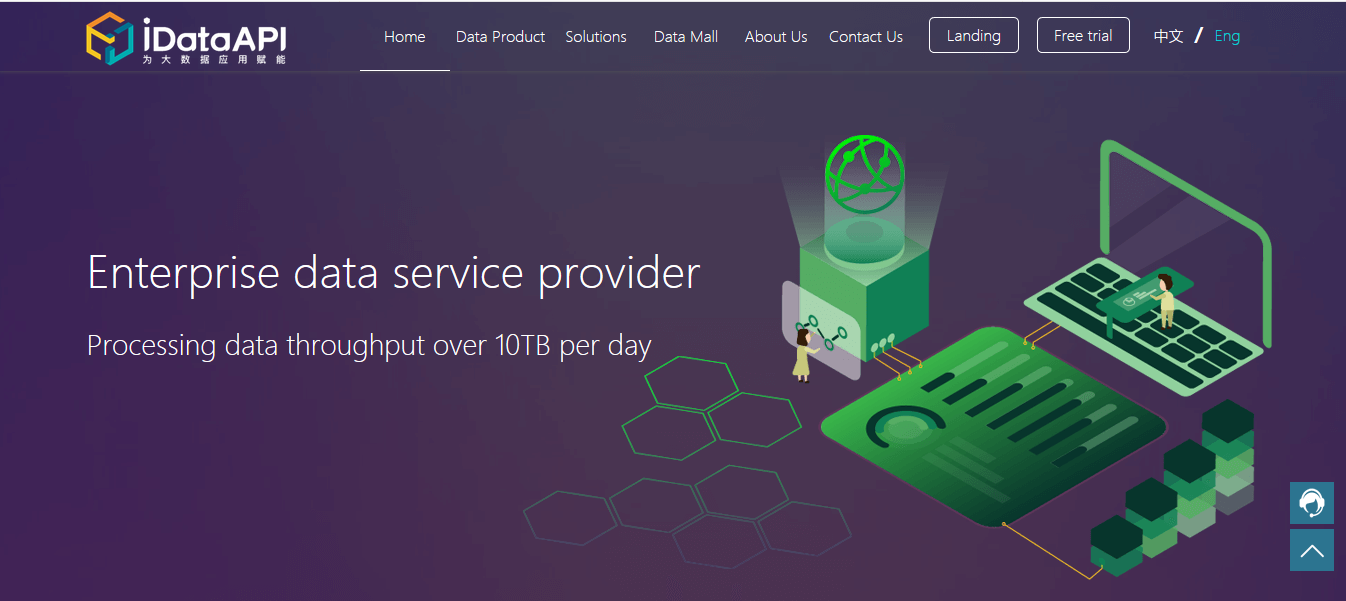
Task: Switch language to Eng
Action: tap(1227, 36)
